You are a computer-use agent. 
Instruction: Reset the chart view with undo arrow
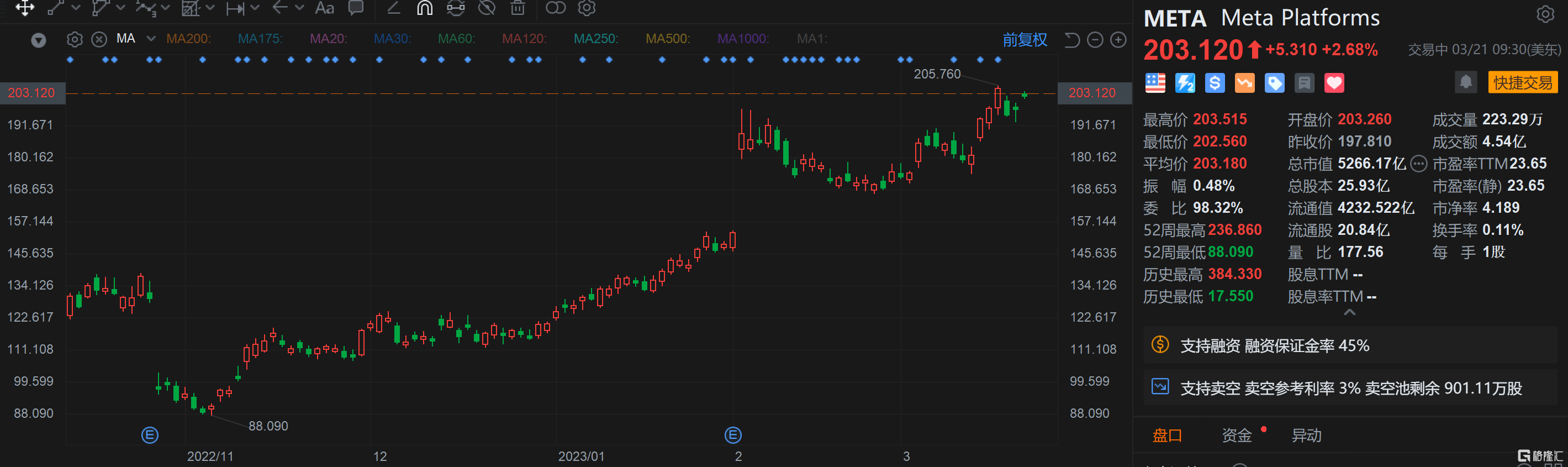click(x=1071, y=40)
